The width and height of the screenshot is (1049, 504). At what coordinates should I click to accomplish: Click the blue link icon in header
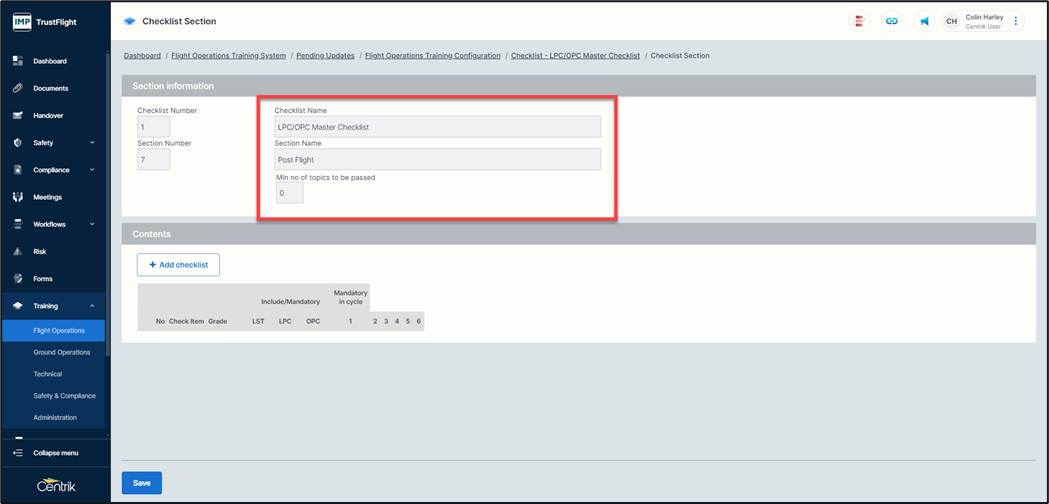(x=891, y=21)
